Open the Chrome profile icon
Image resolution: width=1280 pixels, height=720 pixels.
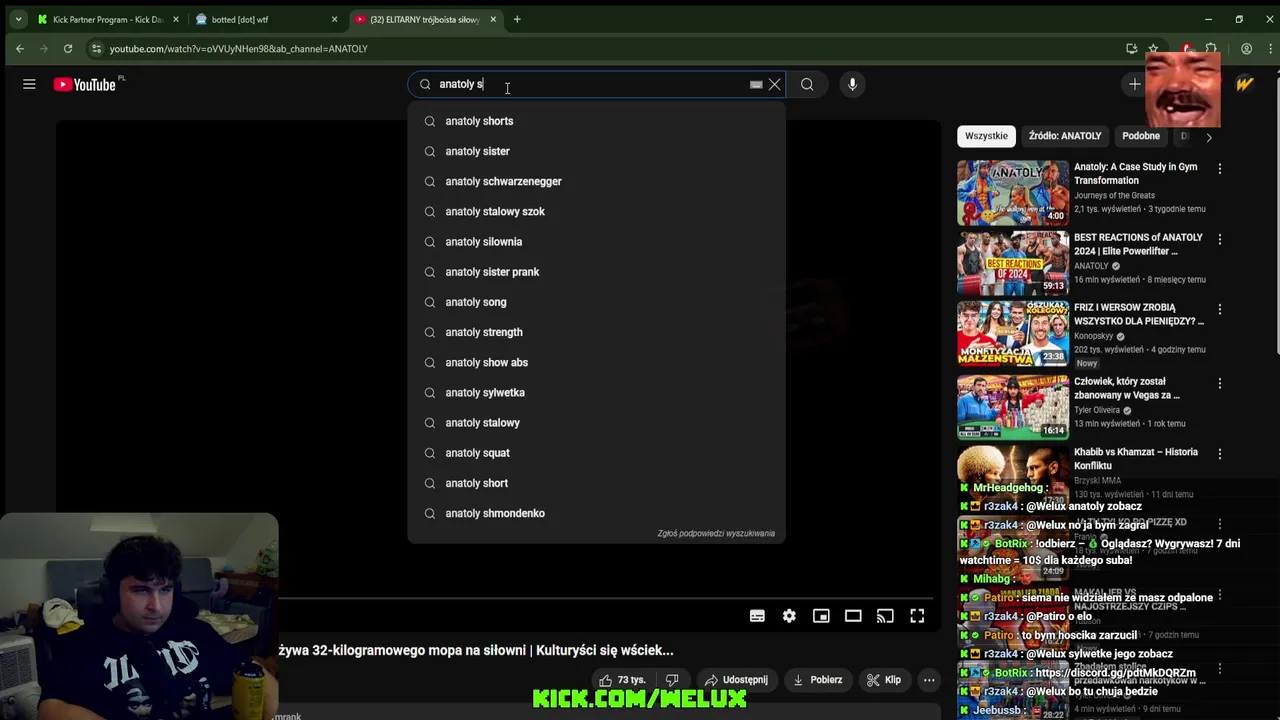coord(1246,49)
